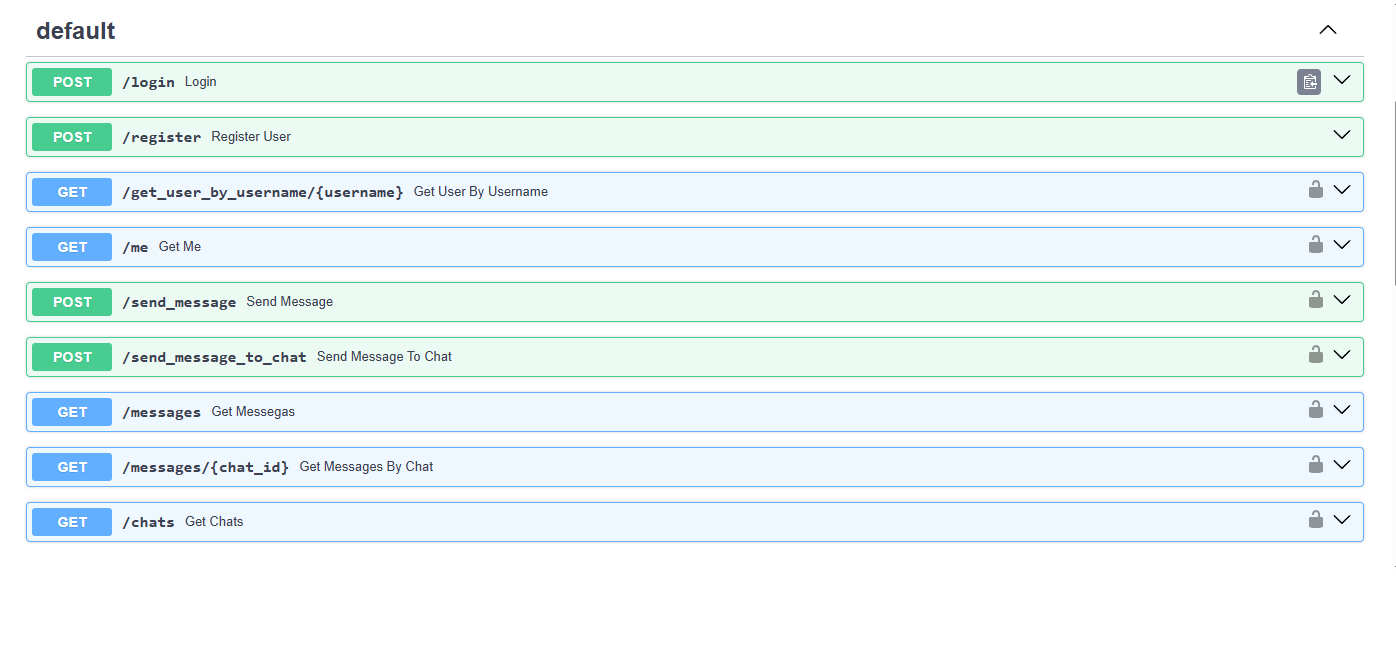Expand the /chats endpoint chevron

click(1342, 520)
